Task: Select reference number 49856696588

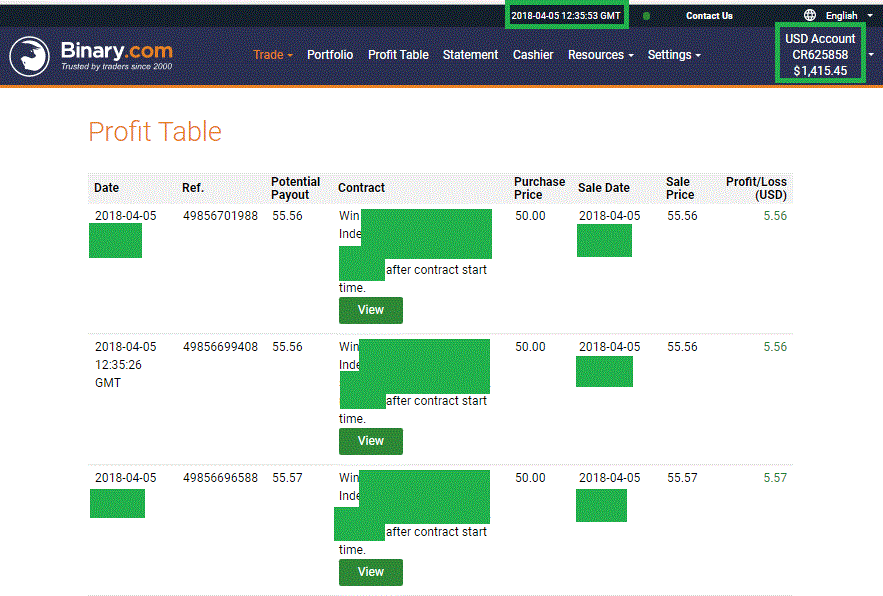Action: (220, 478)
